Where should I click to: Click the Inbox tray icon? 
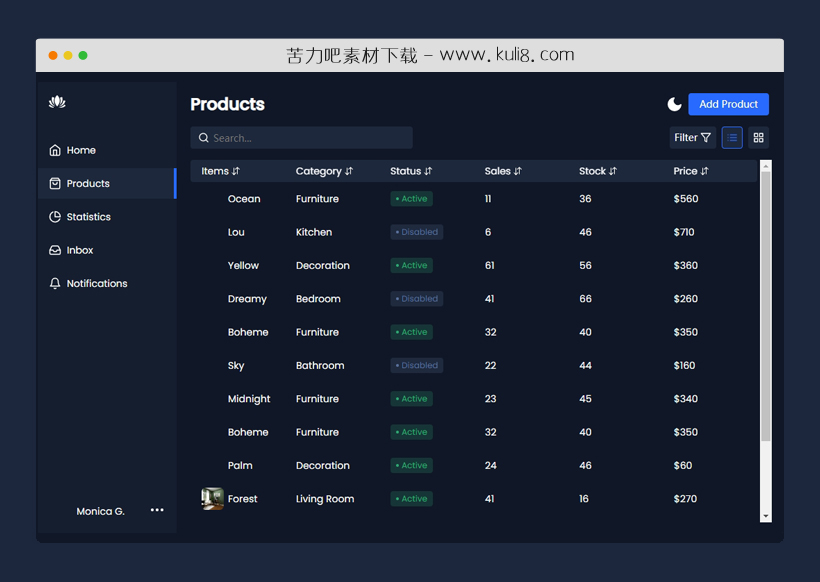pos(55,250)
